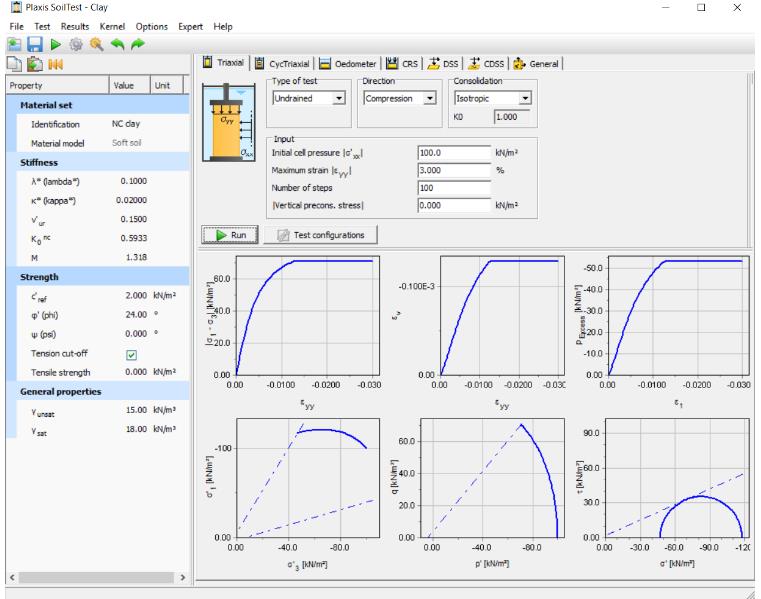Toggle the Tension cut-off checkbox

click(130, 355)
